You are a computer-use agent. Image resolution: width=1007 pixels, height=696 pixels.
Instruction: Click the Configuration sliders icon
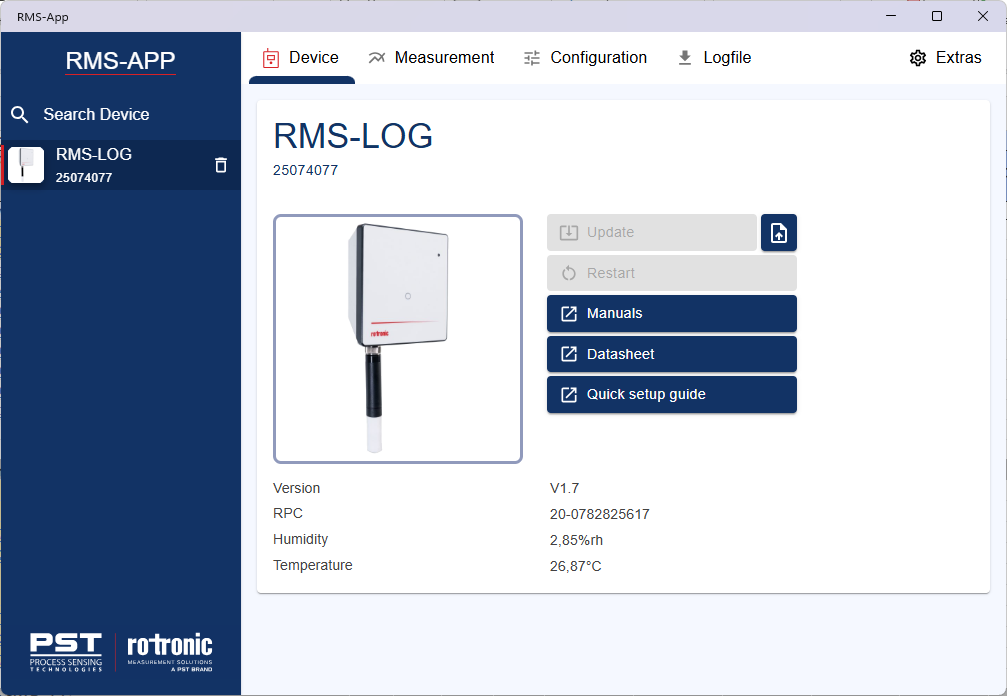(530, 58)
